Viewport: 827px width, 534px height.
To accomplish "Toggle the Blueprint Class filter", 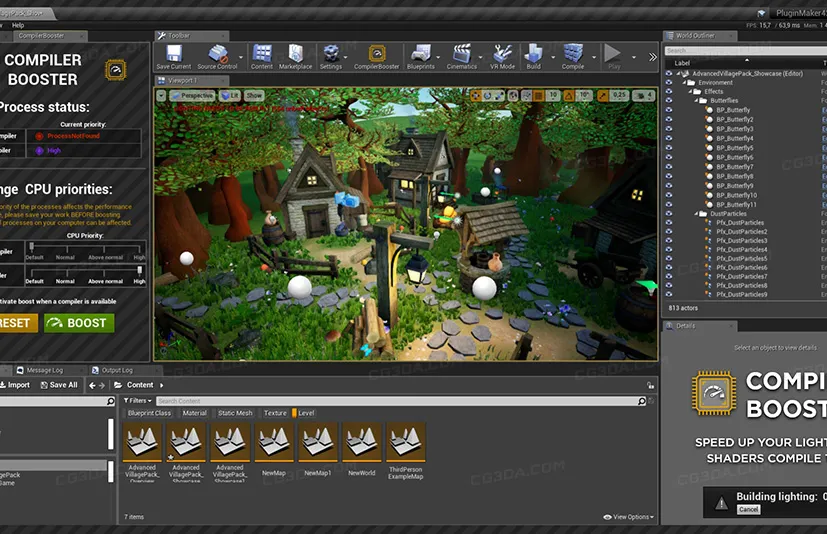I will tap(149, 413).
